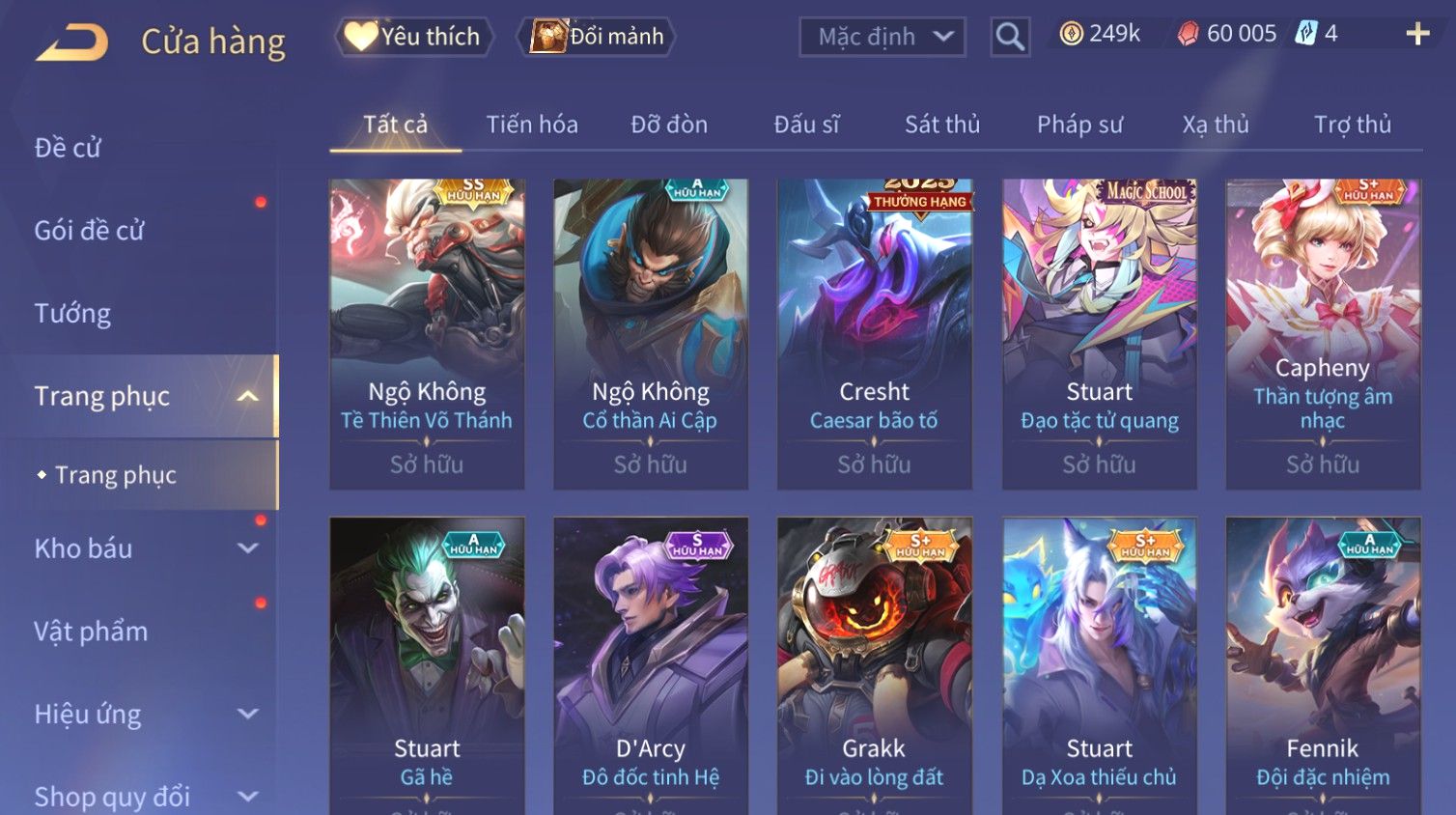Open Tướng in the sidebar
Screen dimensions: 1456x815
72,314
